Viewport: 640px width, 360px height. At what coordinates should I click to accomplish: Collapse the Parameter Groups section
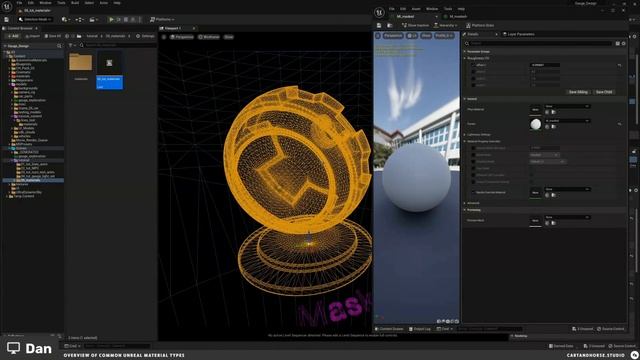pyautogui.click(x=465, y=52)
